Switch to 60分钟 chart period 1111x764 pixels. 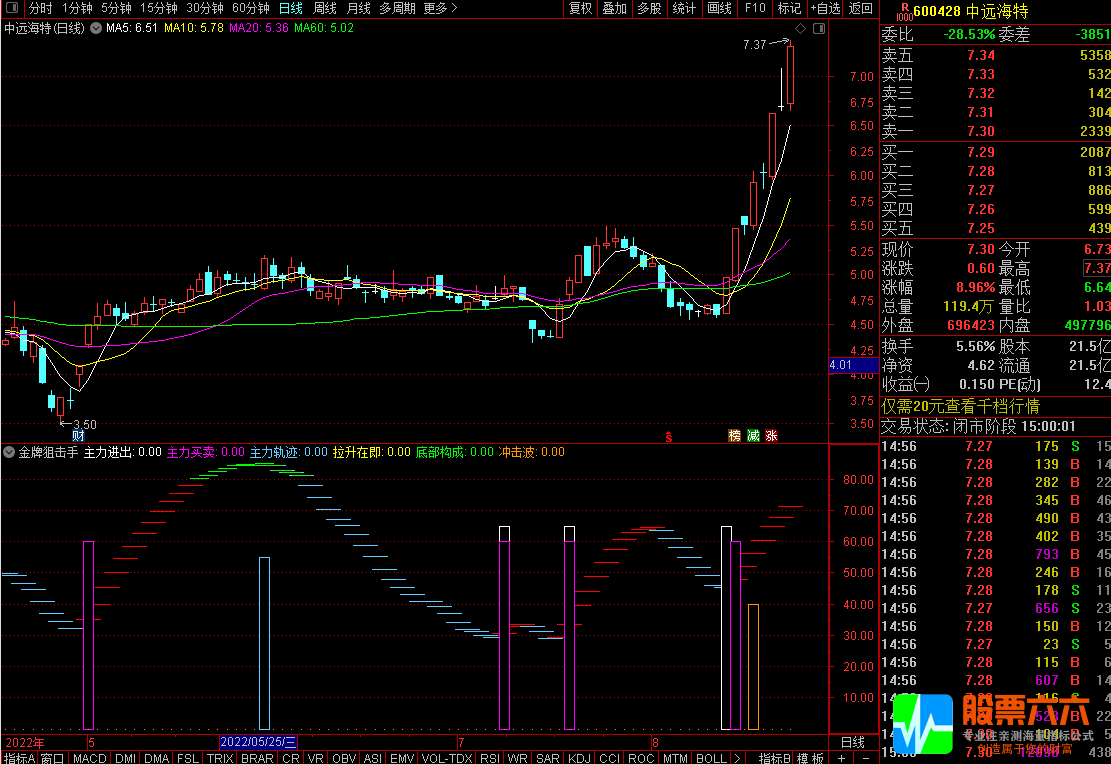(251, 8)
